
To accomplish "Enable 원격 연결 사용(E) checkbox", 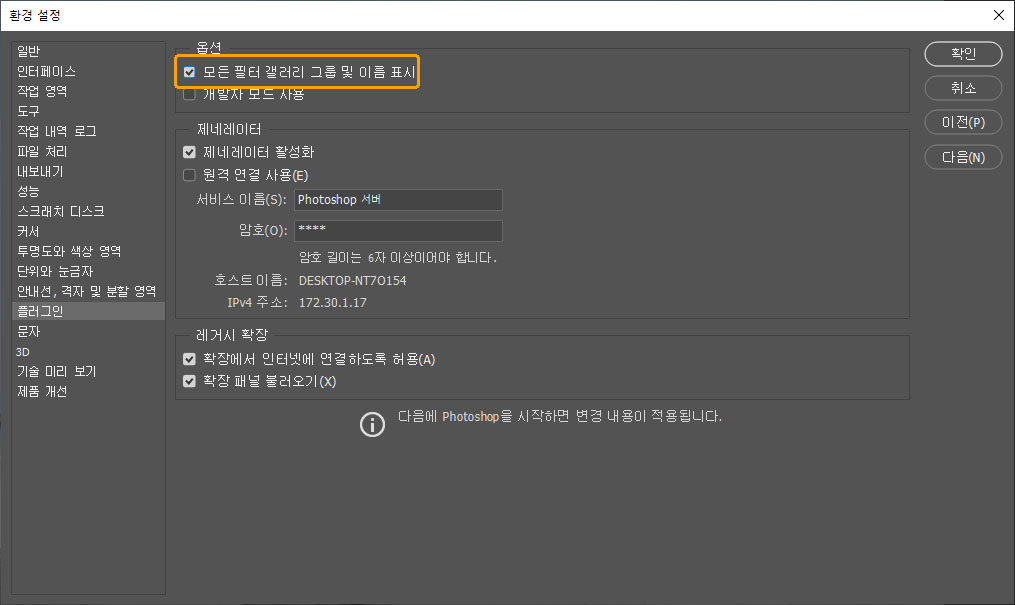I will coord(189,175).
